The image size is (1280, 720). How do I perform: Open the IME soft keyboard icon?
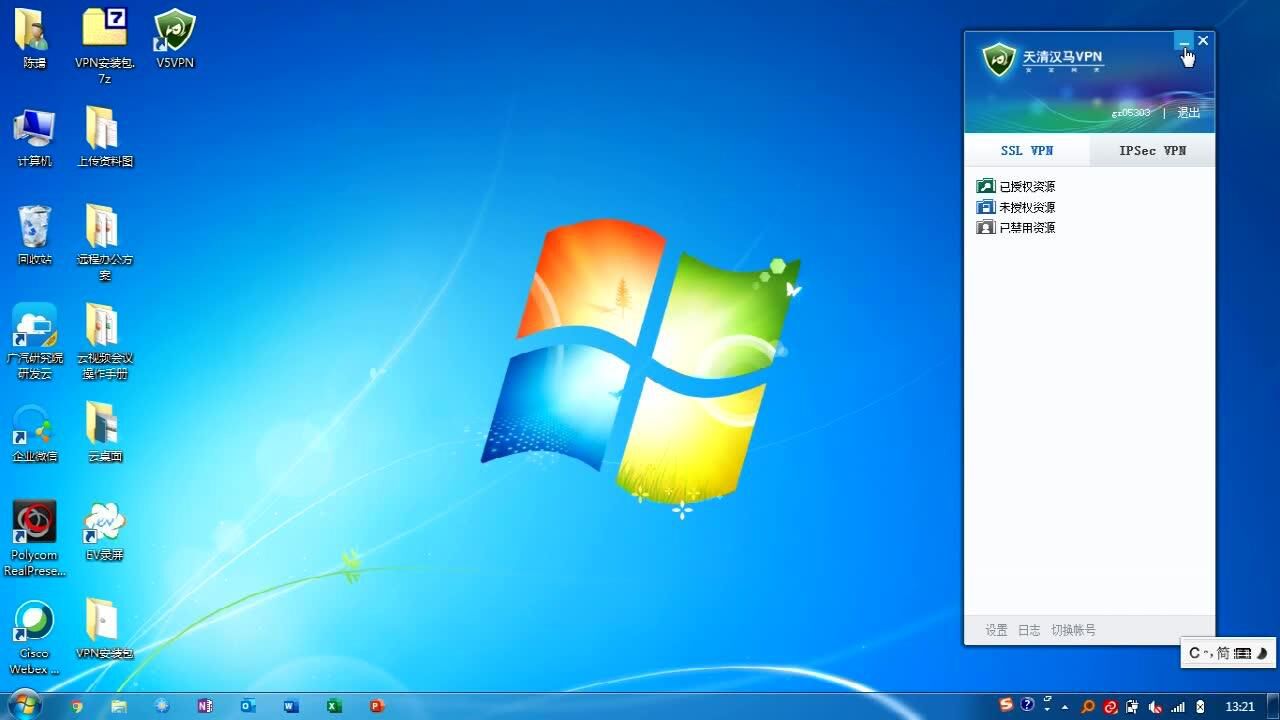1242,653
